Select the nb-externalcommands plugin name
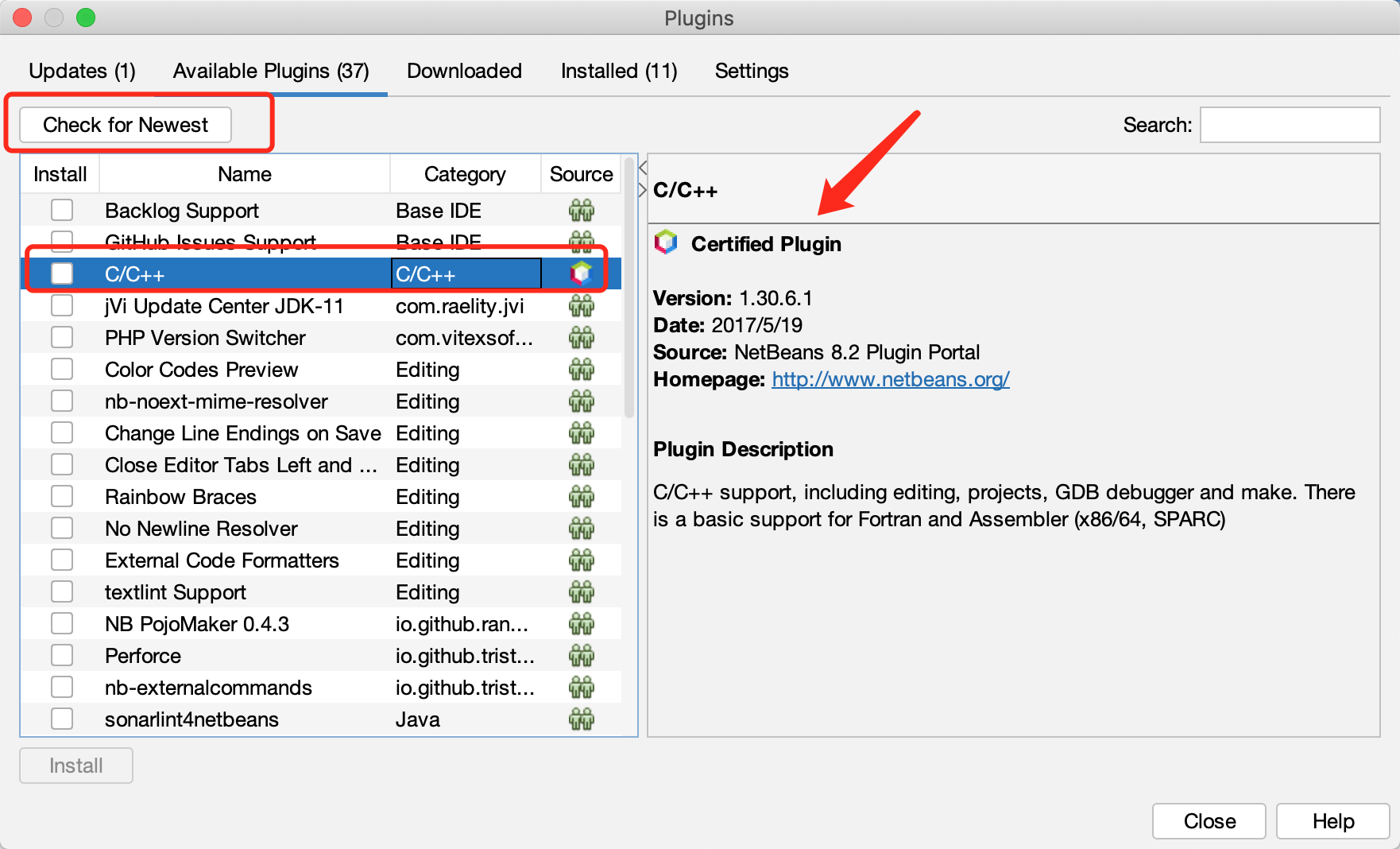 208,688
